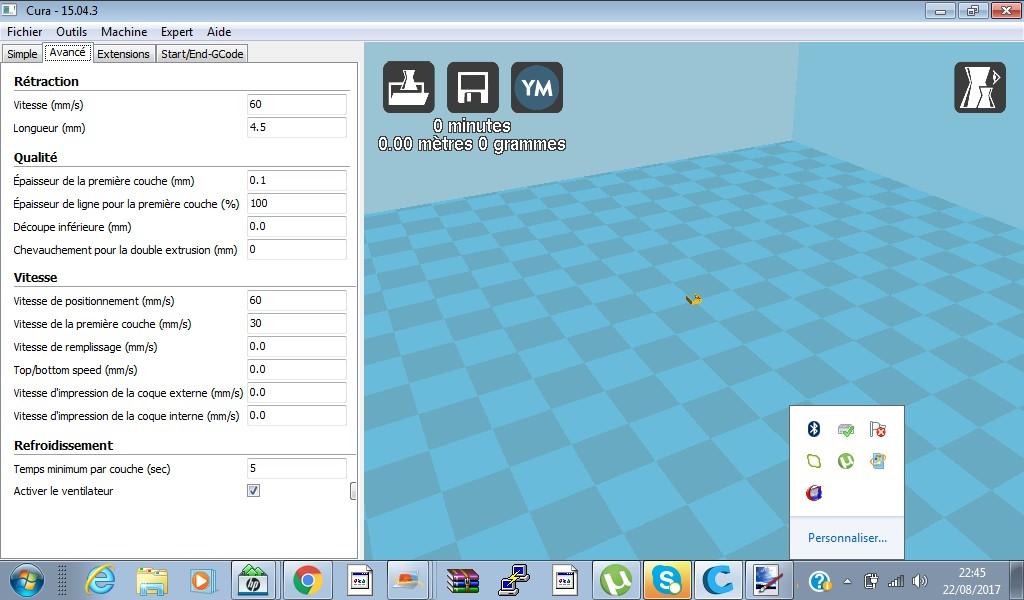Image resolution: width=1024 pixels, height=600 pixels.
Task: Click the Save toolpath floppy icon
Action: (473, 87)
